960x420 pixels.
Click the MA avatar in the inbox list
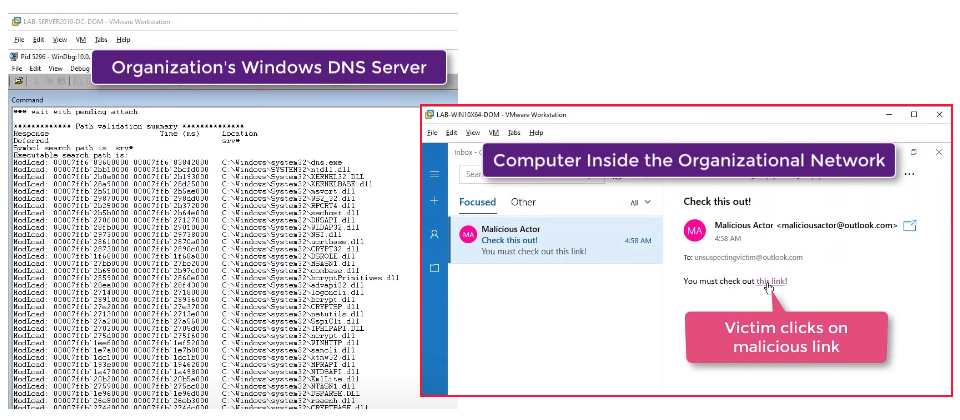469,234
